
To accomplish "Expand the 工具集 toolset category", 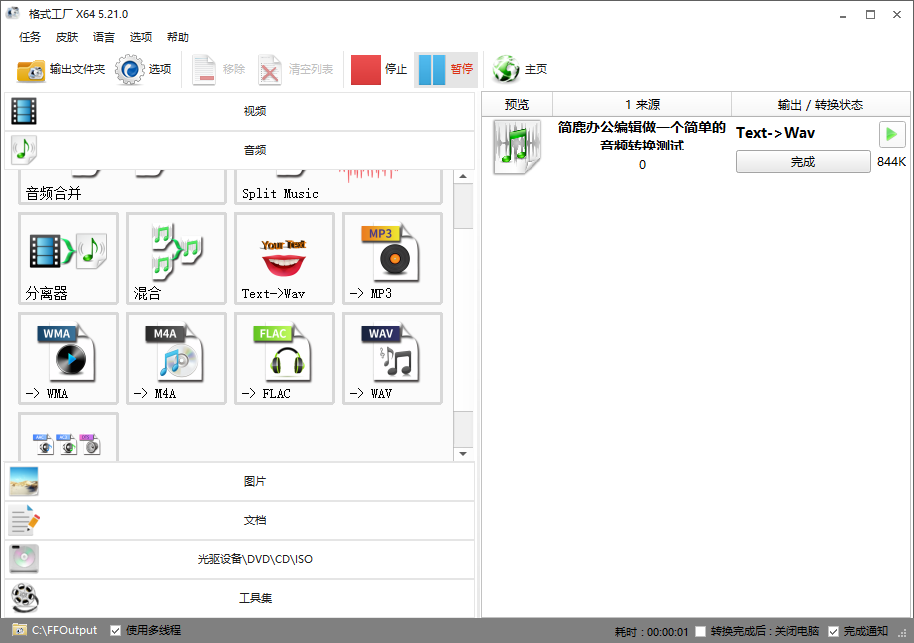I will (240, 598).
